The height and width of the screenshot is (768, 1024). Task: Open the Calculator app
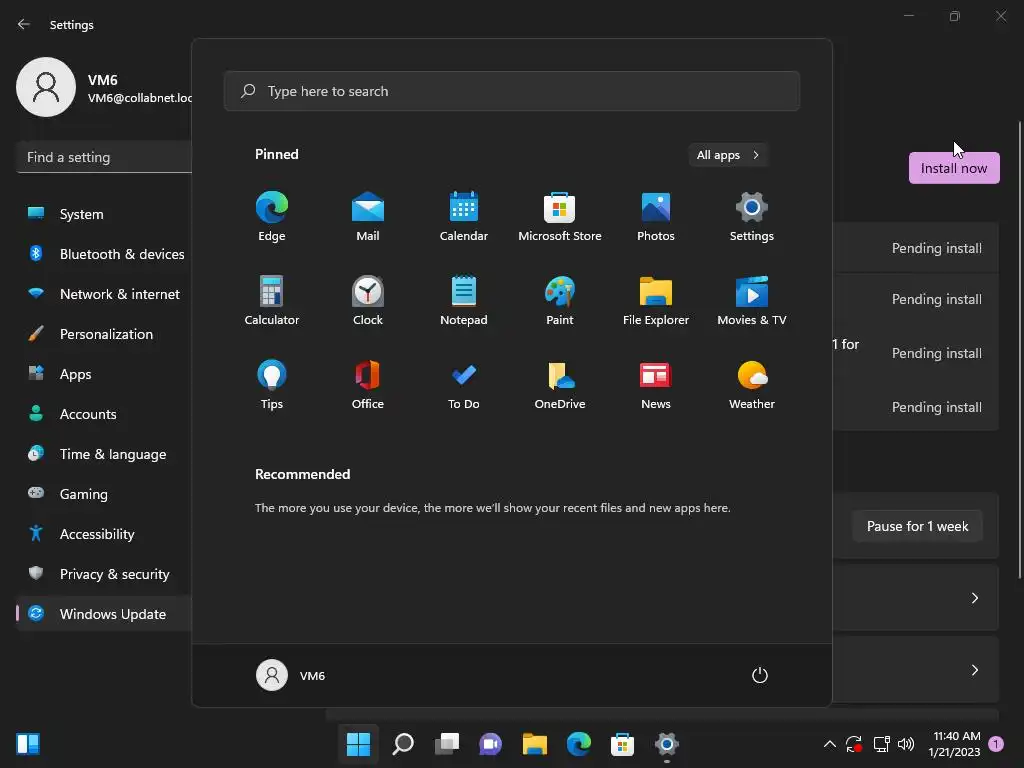click(x=272, y=300)
